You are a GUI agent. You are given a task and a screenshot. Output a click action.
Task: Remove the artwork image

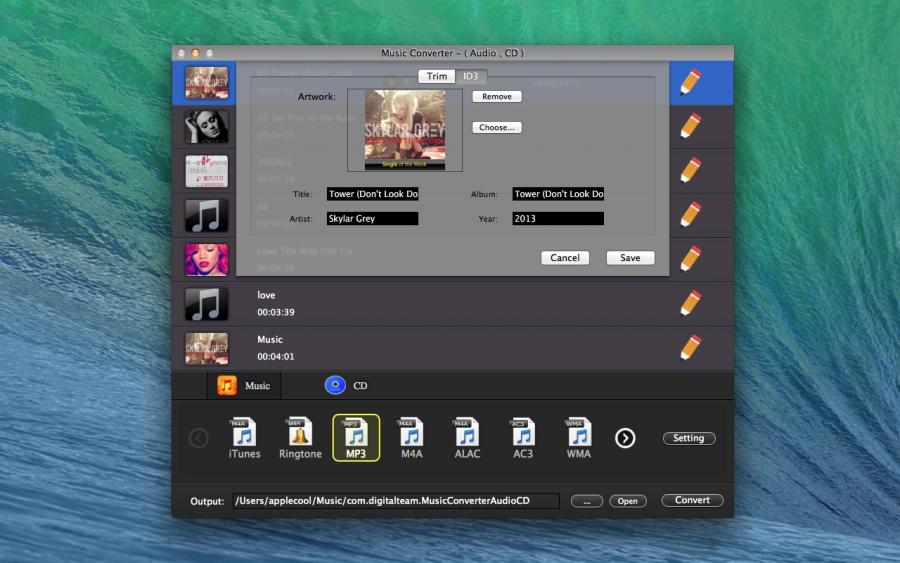pyautogui.click(x=497, y=96)
